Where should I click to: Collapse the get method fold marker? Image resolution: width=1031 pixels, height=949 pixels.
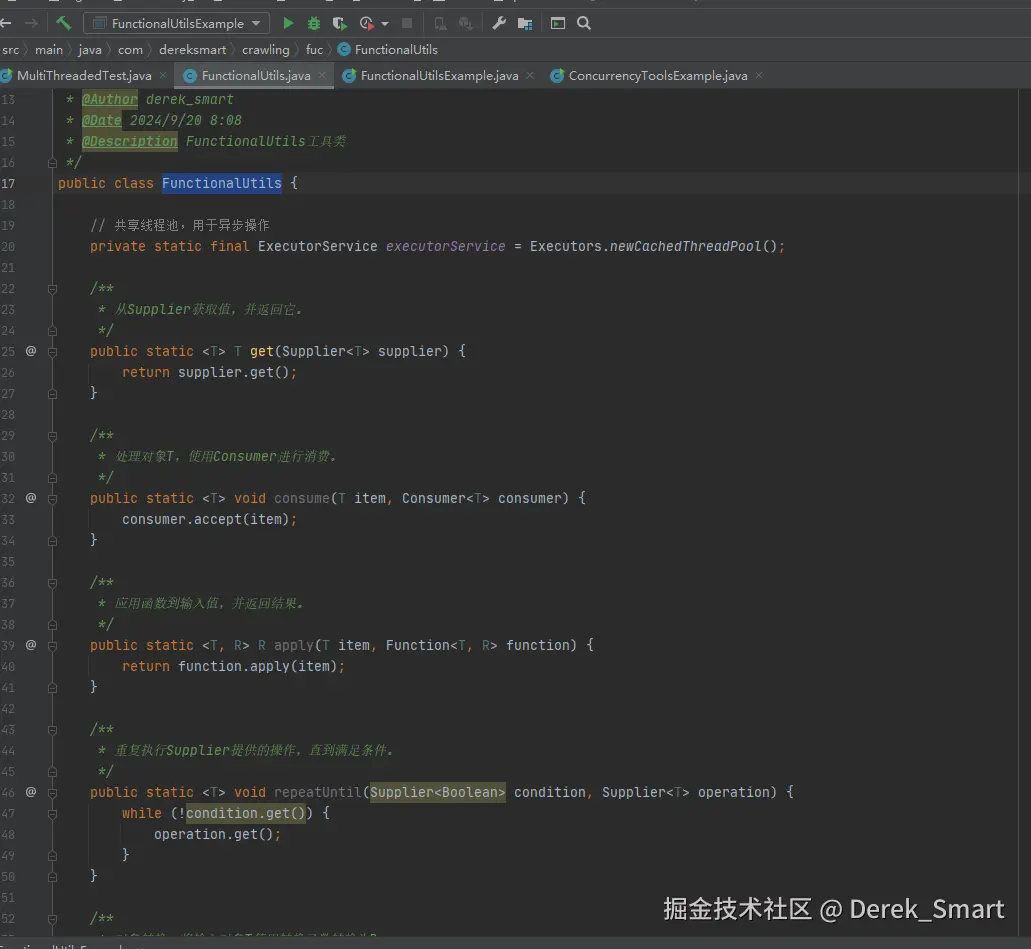pos(53,351)
